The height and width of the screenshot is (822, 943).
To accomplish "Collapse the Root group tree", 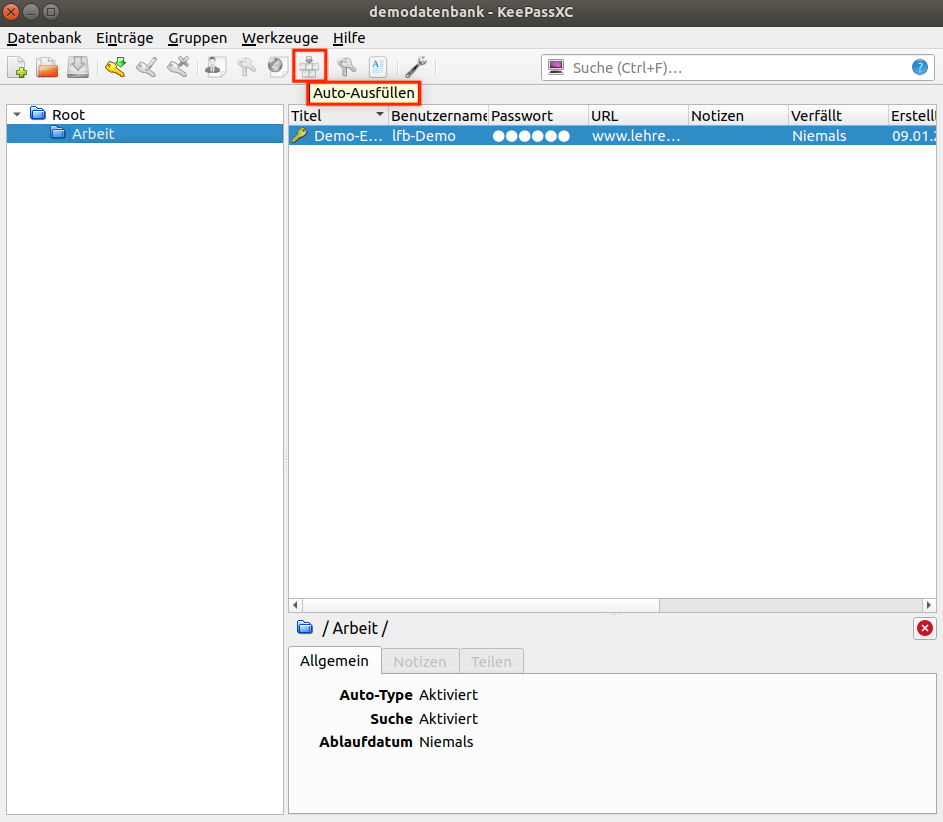I will (x=17, y=115).
